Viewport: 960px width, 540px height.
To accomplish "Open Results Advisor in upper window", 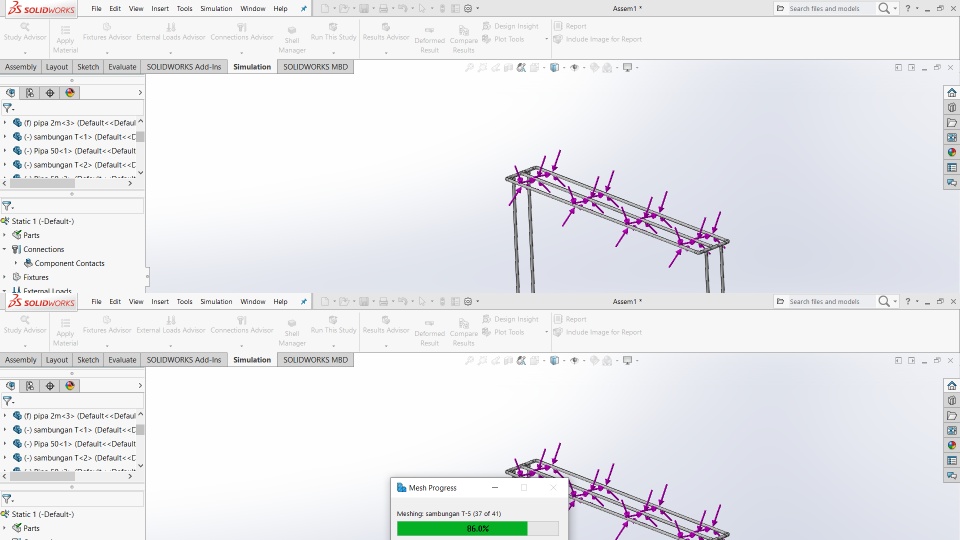I will tap(386, 32).
